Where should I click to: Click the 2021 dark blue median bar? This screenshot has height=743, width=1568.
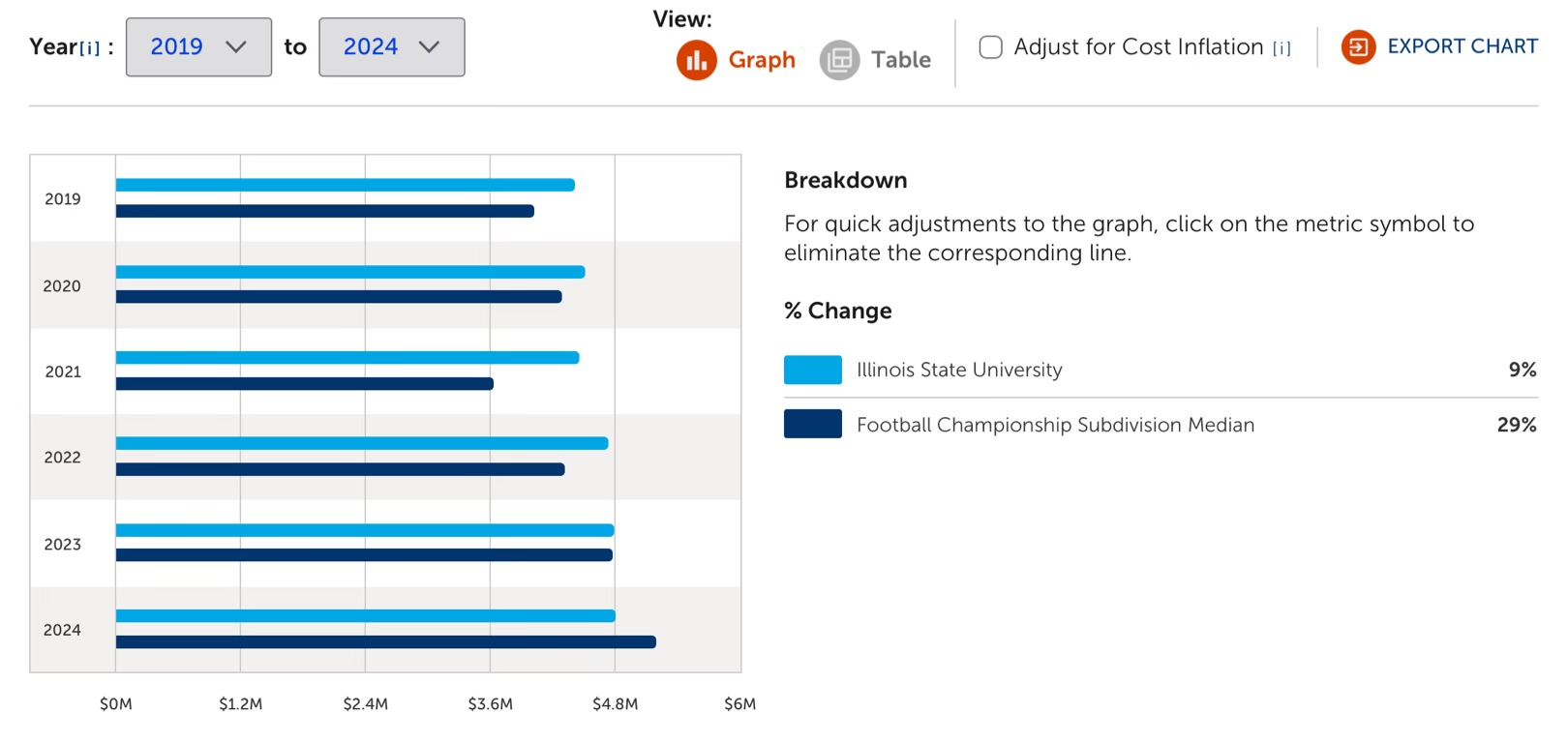tap(304, 384)
